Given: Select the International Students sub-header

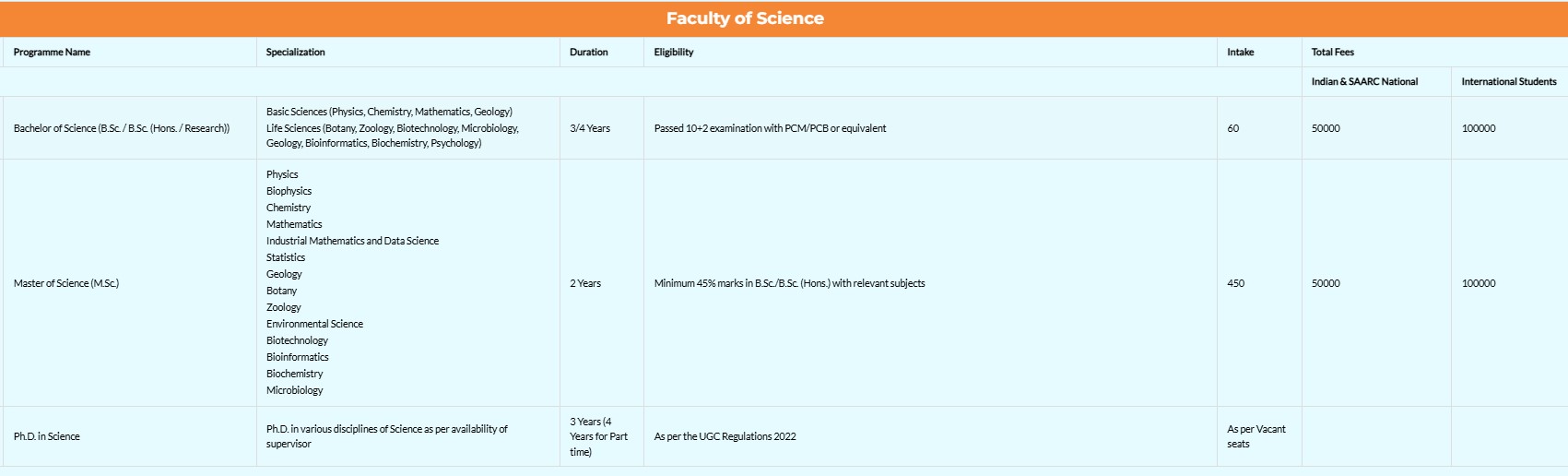Looking at the screenshot, I should point(1509,82).
